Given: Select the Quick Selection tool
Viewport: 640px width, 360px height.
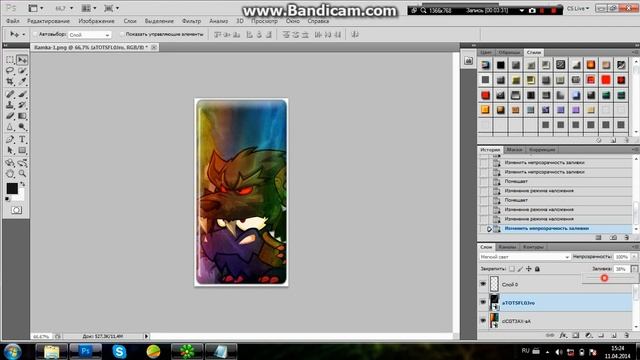Looking at the screenshot, I should [22, 71].
